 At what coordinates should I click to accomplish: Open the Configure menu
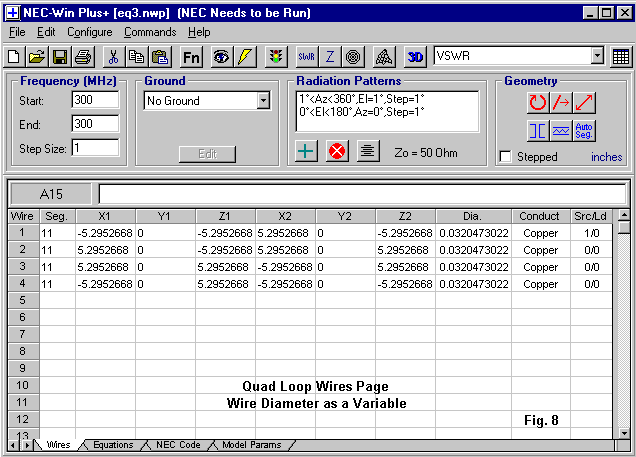point(89,32)
